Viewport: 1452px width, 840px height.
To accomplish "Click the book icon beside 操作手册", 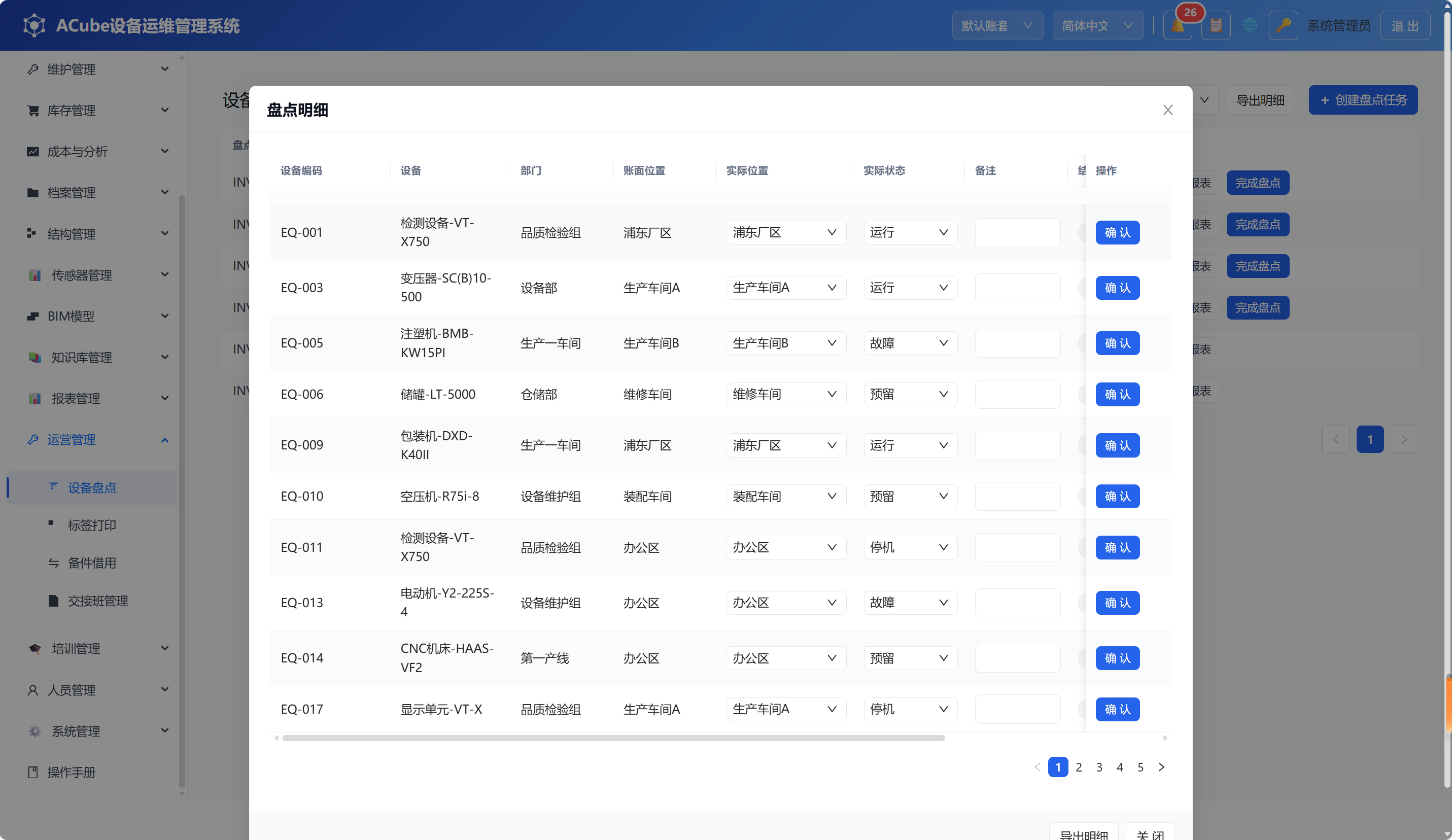I will [33, 772].
